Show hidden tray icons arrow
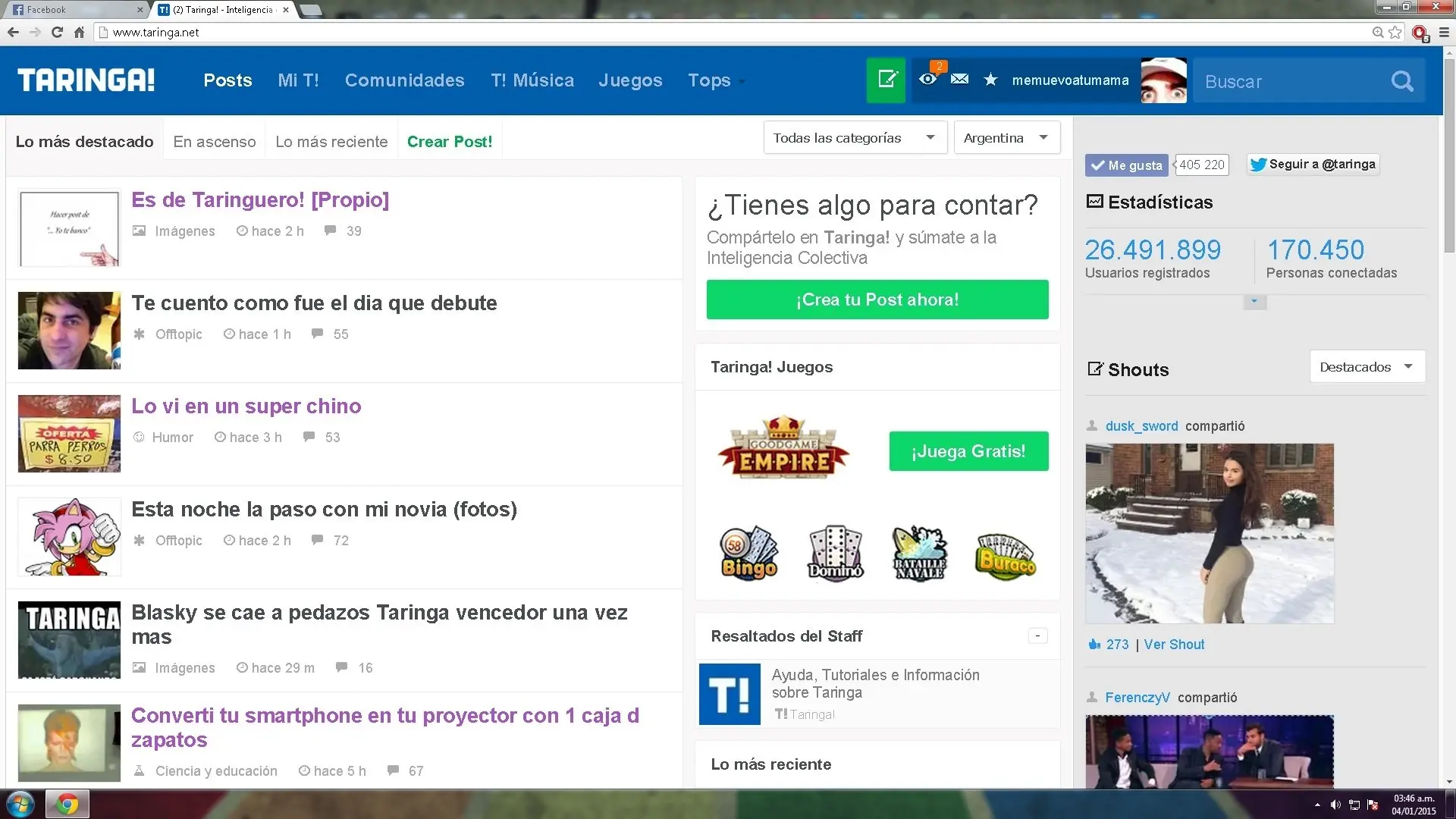 coord(1317,805)
